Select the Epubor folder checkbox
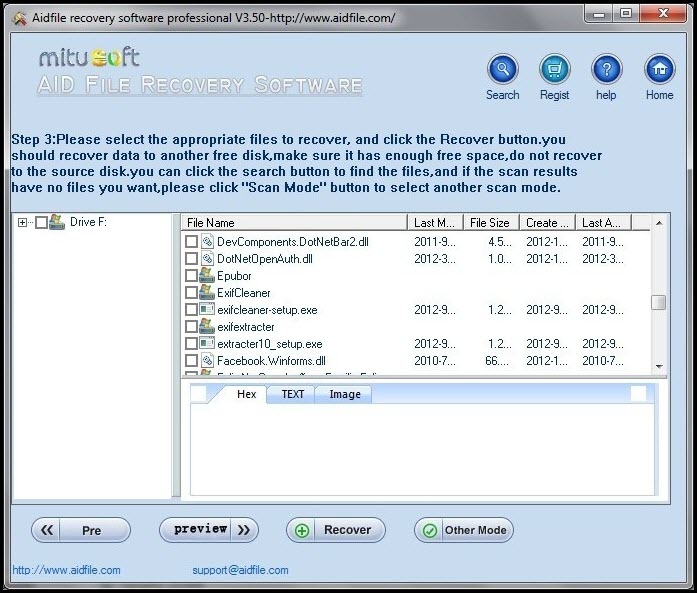Viewport: 697px width, 593px height. click(191, 275)
